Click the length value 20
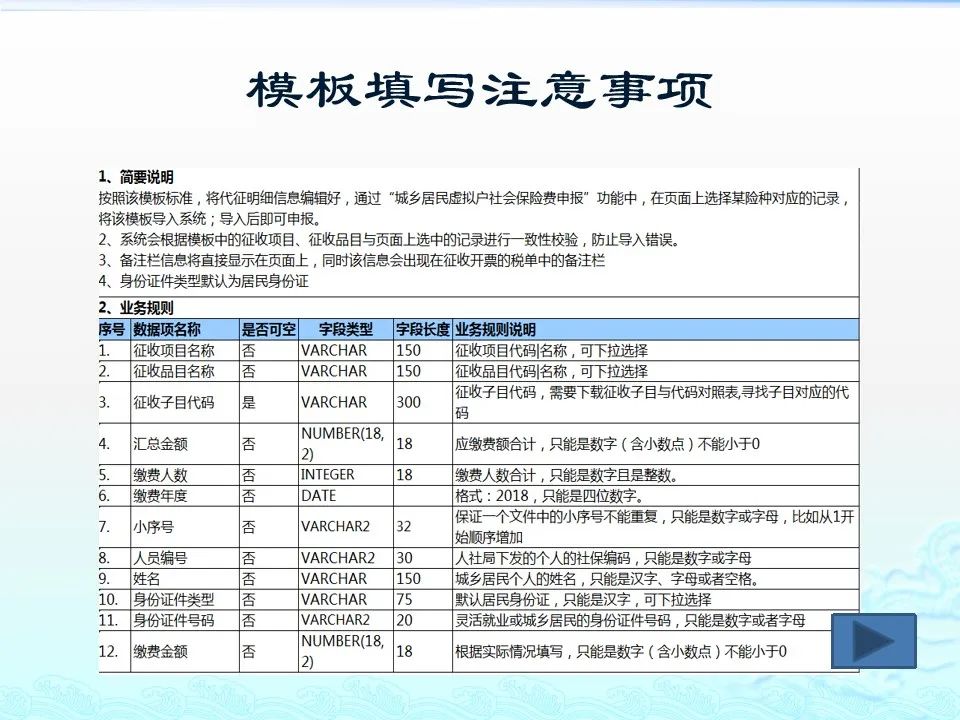This screenshot has height=720, width=960. pyautogui.click(x=404, y=620)
